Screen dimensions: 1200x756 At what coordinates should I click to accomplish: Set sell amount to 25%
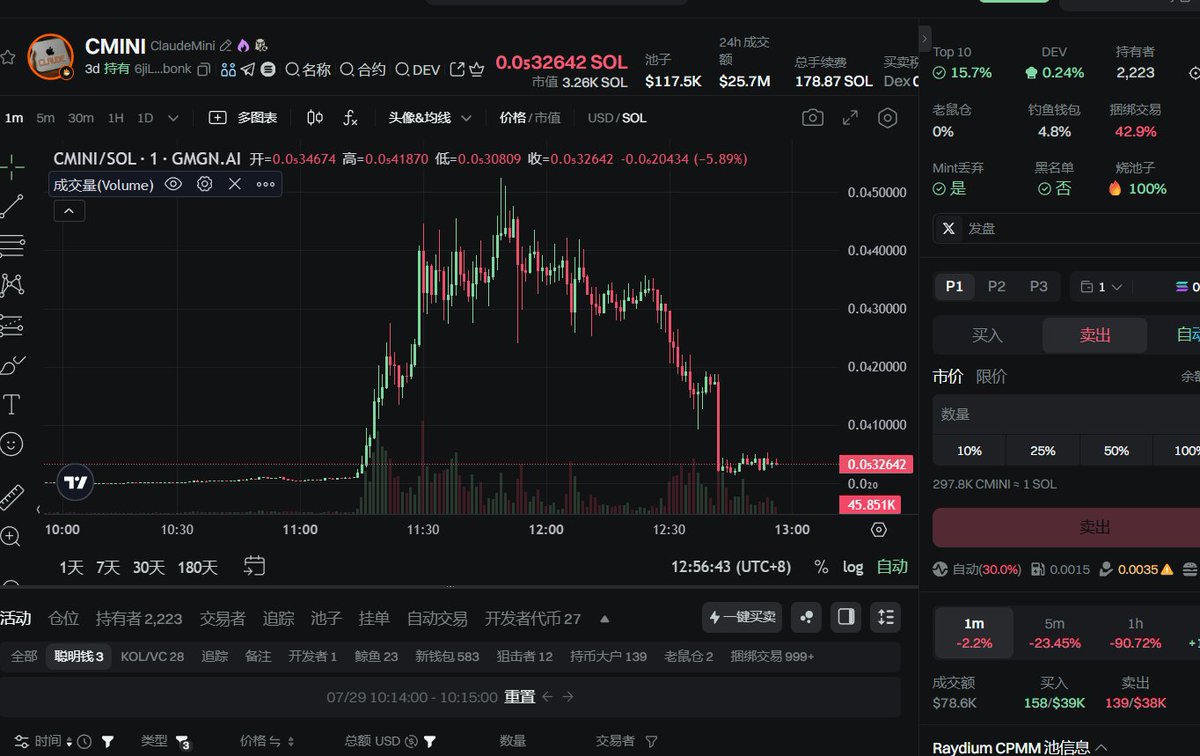tap(1043, 450)
